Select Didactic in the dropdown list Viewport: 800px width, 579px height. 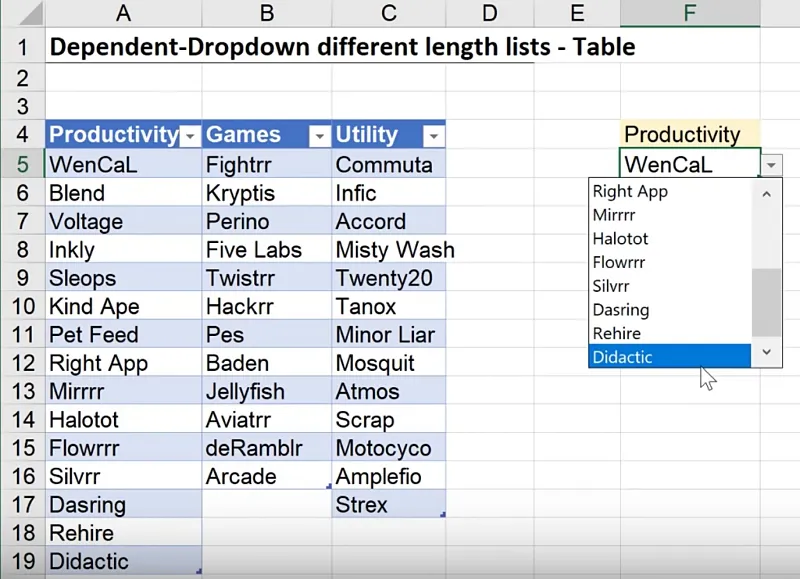(x=668, y=357)
